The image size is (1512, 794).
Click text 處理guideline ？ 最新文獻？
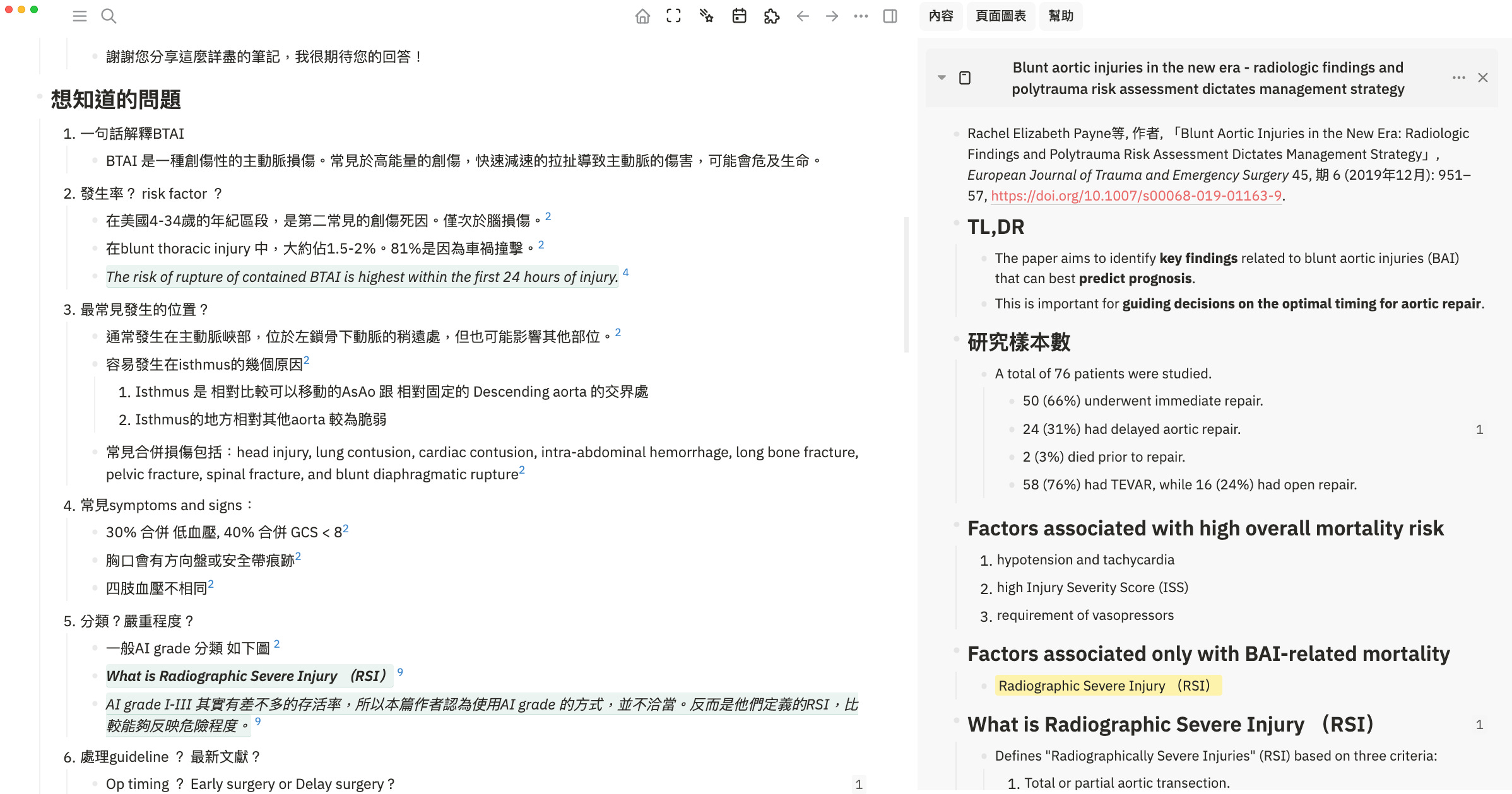(x=170, y=757)
